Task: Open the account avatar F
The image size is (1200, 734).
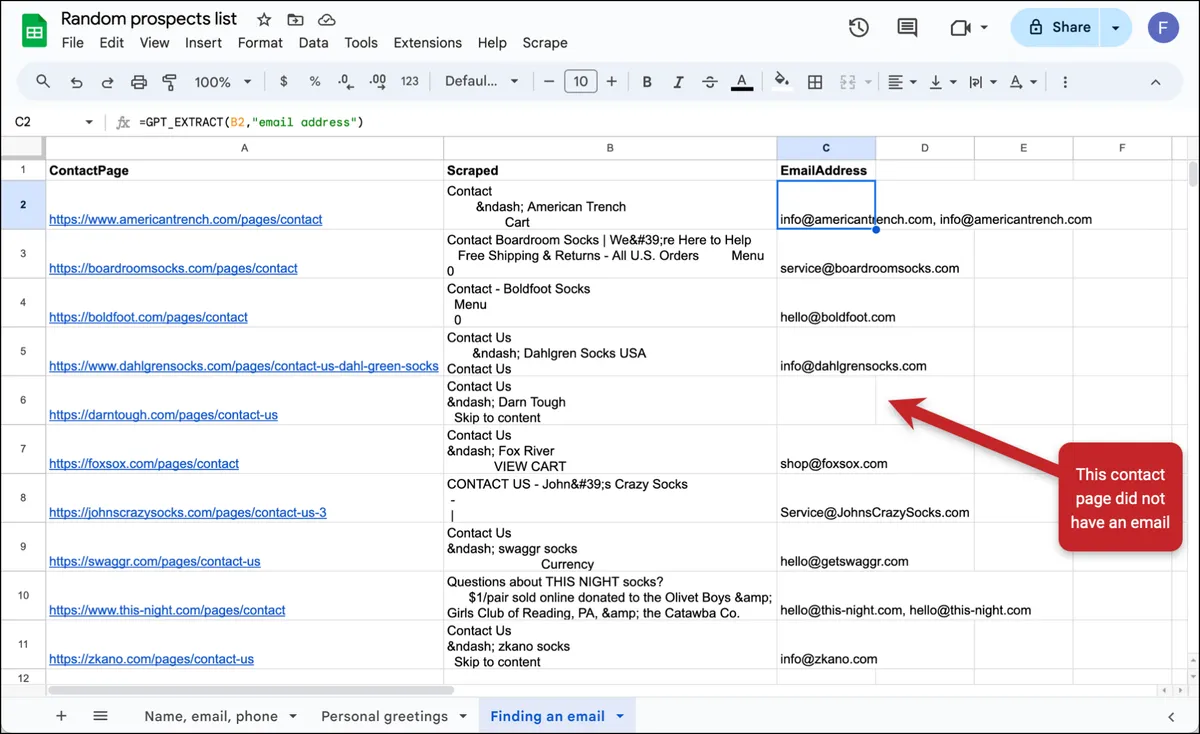Action: click(x=1163, y=28)
